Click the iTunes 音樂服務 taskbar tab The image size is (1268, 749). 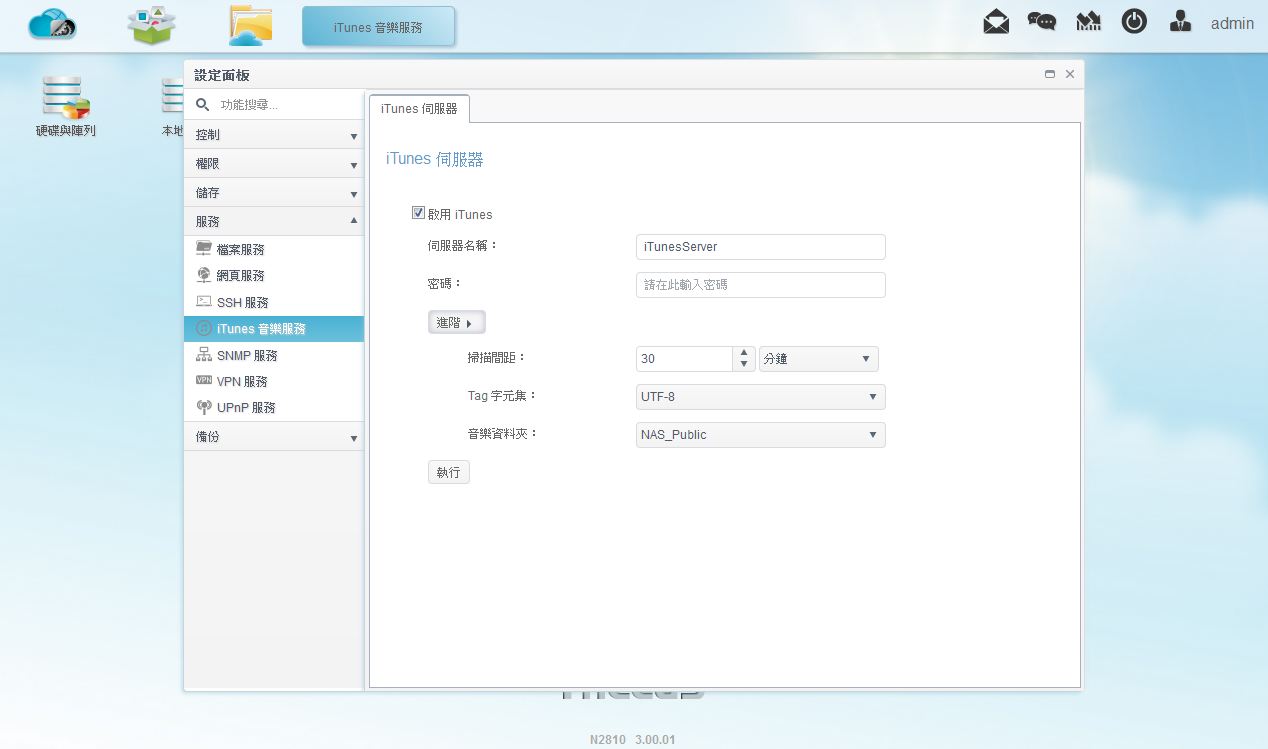378,27
